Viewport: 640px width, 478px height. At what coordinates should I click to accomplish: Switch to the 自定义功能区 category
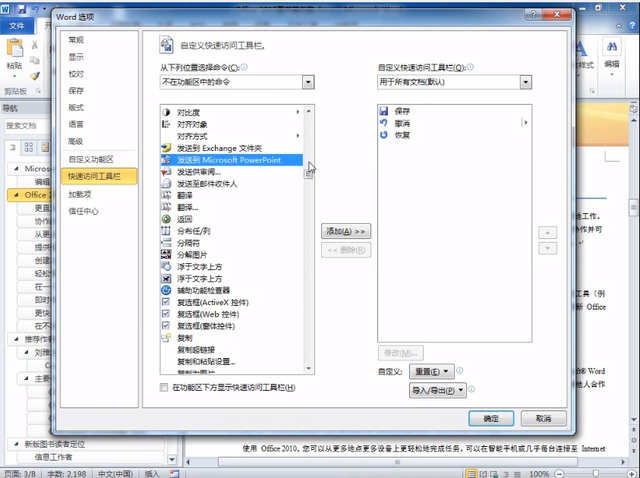(91, 159)
